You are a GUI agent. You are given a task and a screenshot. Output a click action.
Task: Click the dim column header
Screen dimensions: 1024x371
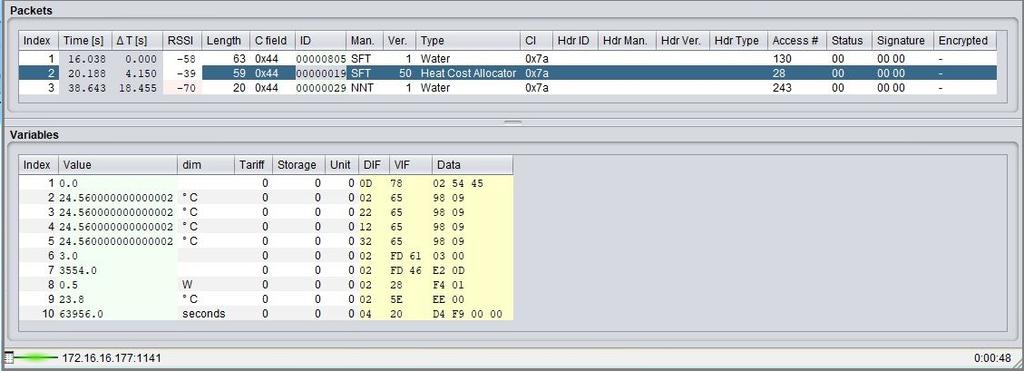[206, 165]
